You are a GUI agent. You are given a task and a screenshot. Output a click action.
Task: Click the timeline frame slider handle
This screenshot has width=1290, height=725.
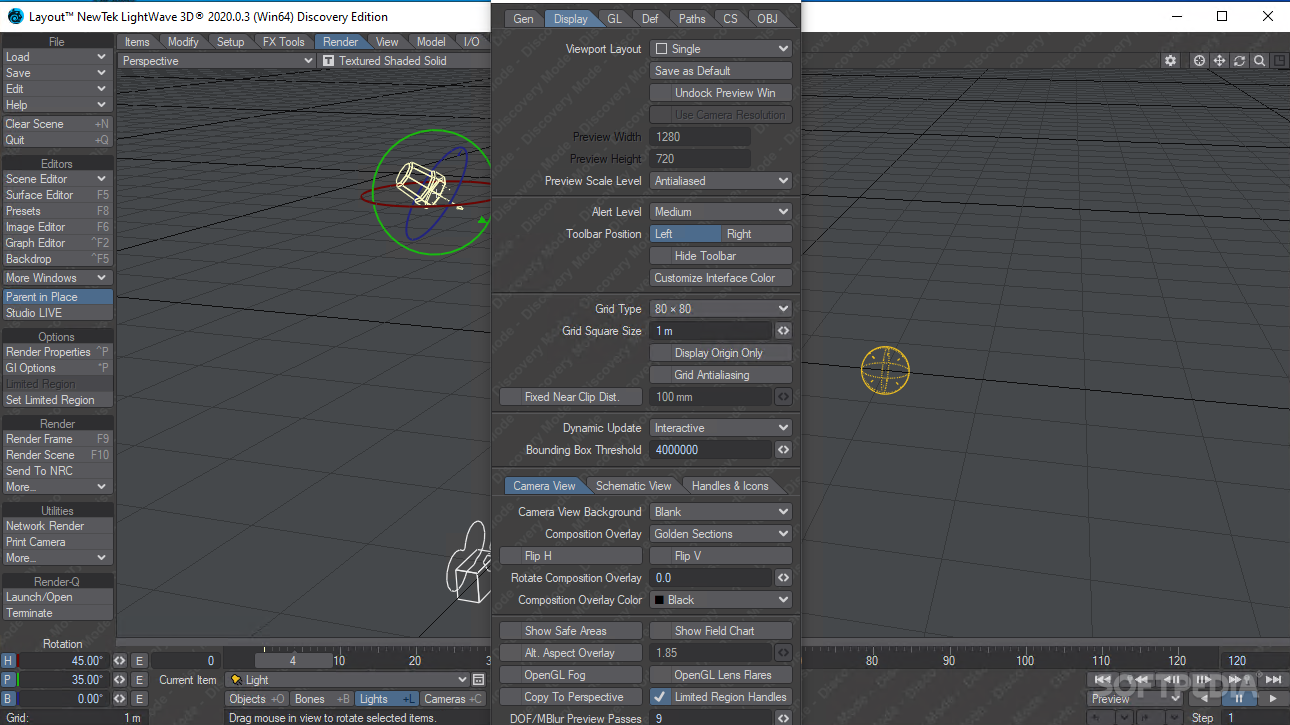pyautogui.click(x=292, y=660)
